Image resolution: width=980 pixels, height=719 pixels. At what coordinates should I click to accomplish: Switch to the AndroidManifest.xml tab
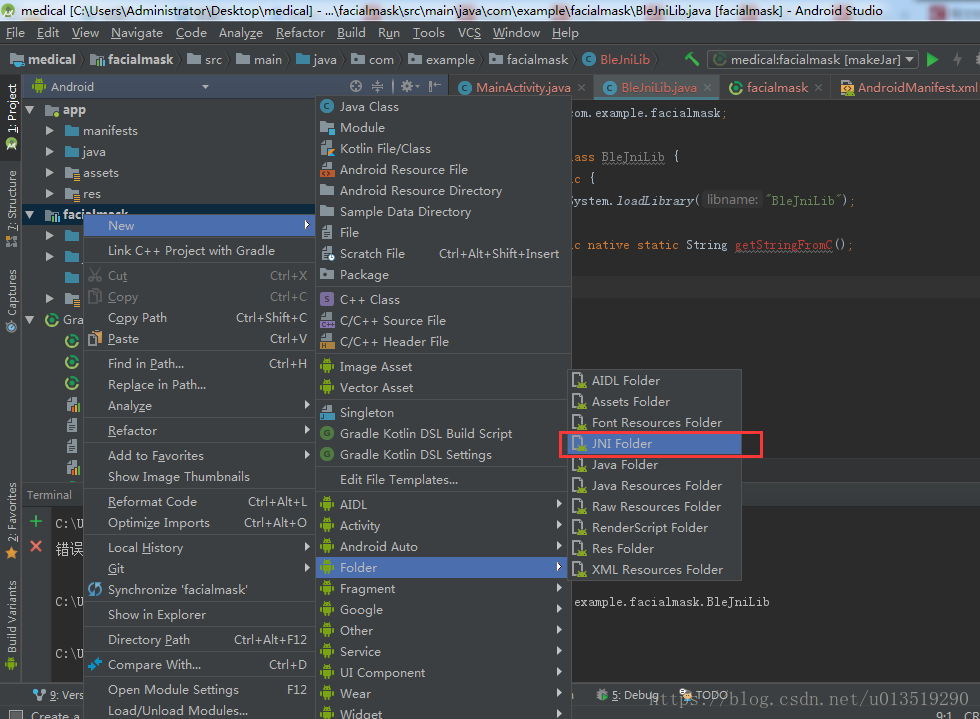(909, 88)
